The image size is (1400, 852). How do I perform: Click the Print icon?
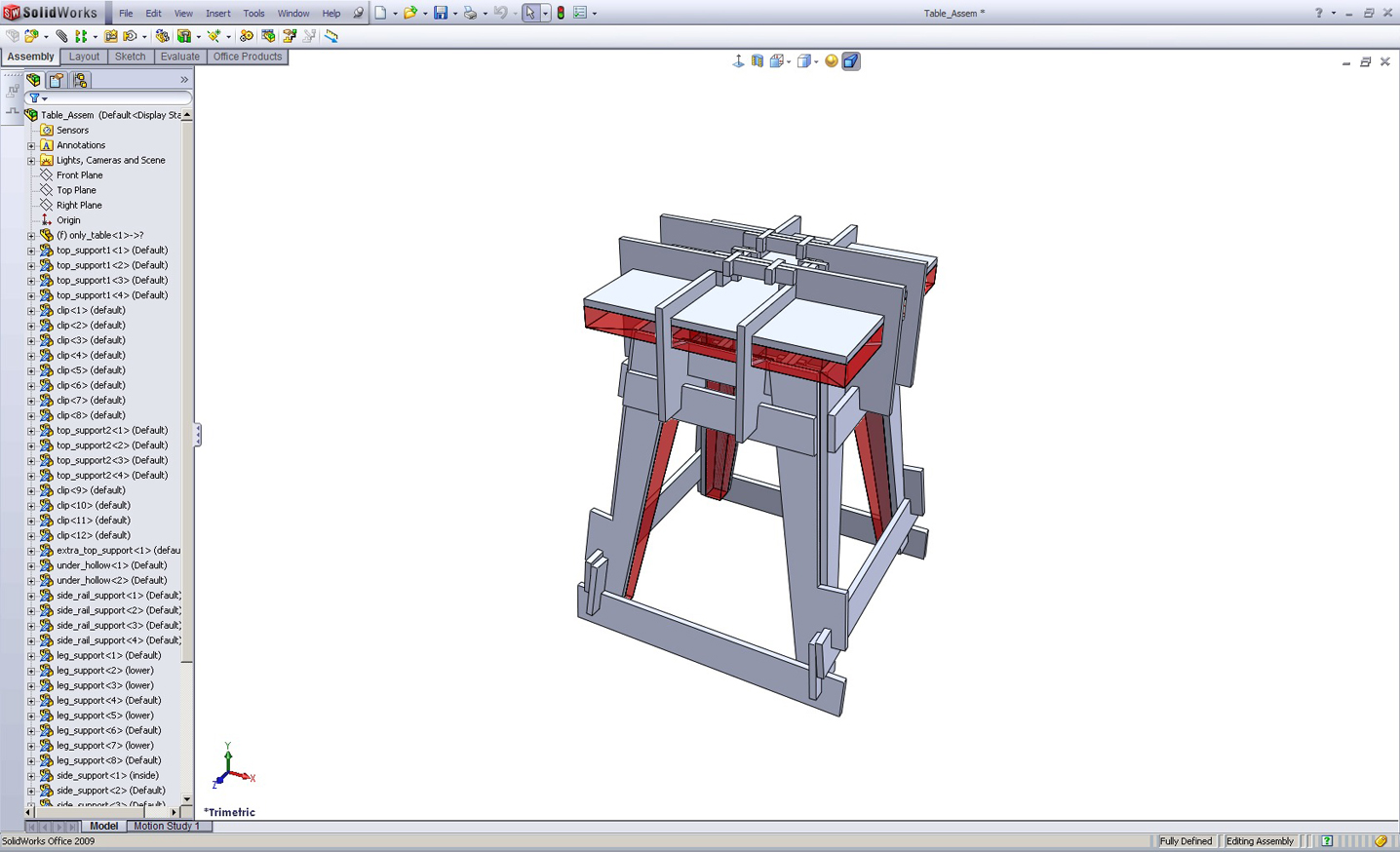pos(470,13)
